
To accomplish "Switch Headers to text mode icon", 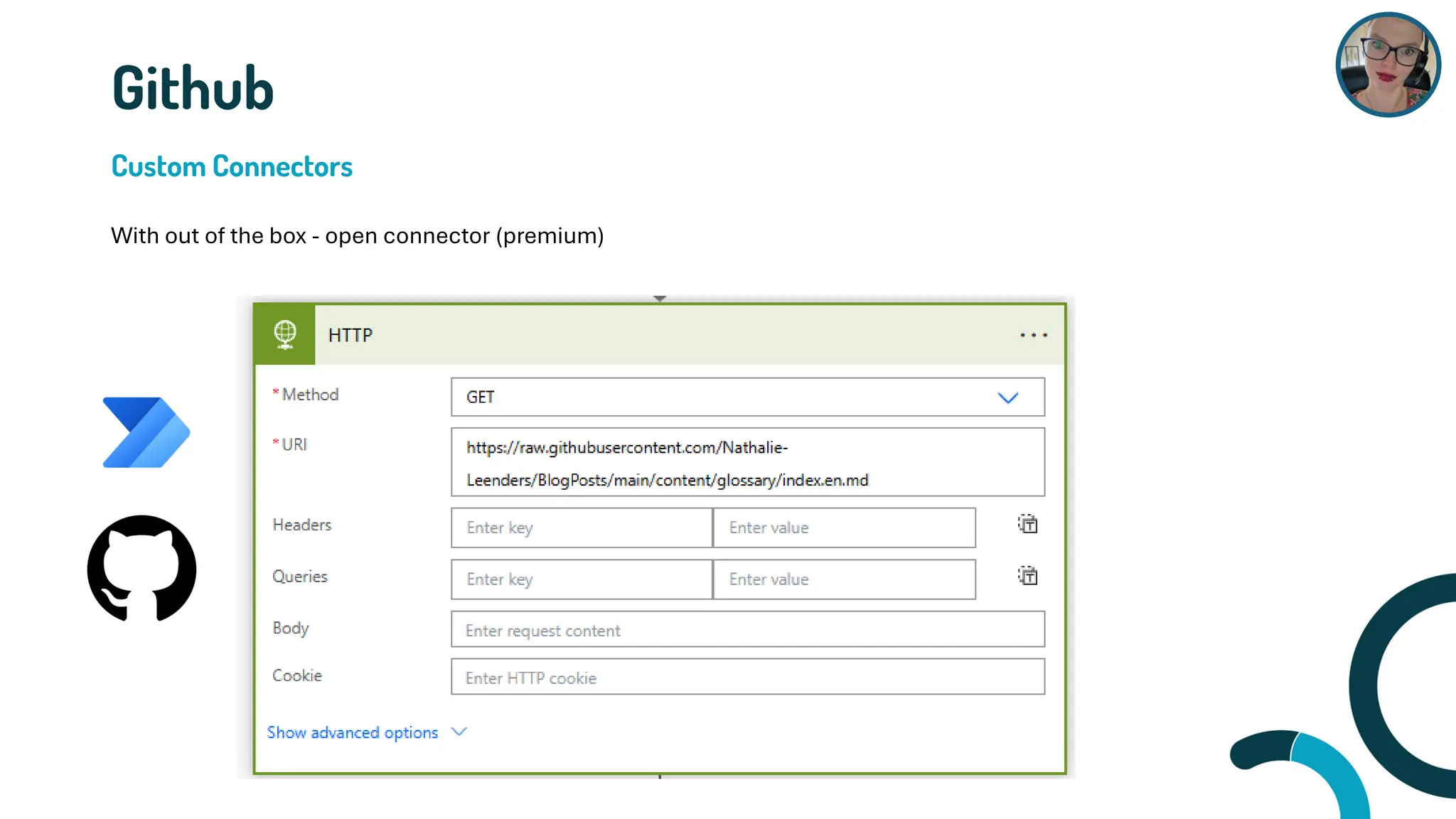I will pos(1028,524).
